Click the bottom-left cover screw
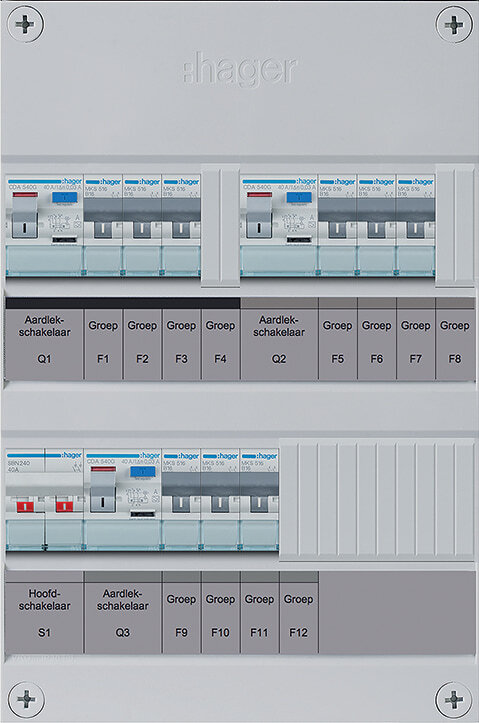 tap(26, 699)
